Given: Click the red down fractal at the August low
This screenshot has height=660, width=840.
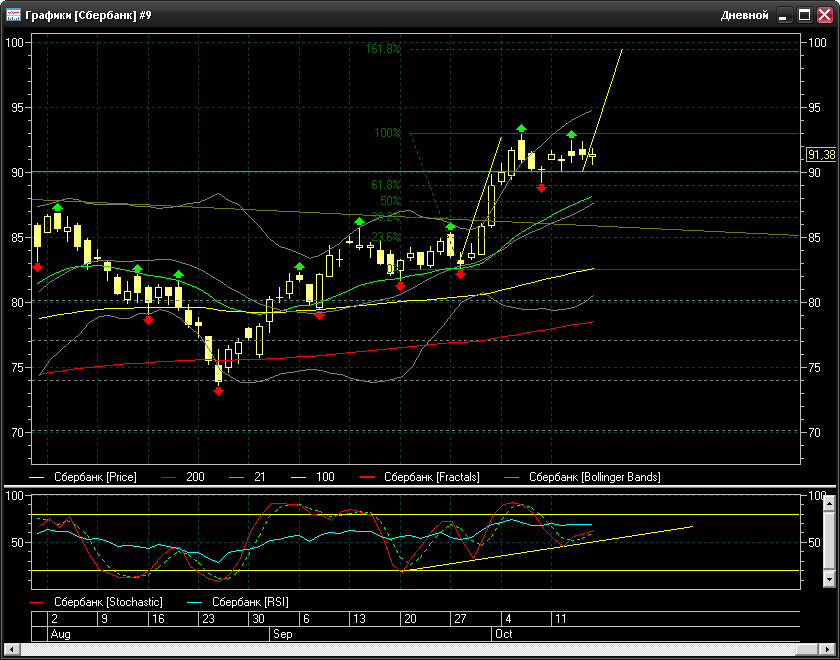Looking at the screenshot, I should click(x=218, y=392).
